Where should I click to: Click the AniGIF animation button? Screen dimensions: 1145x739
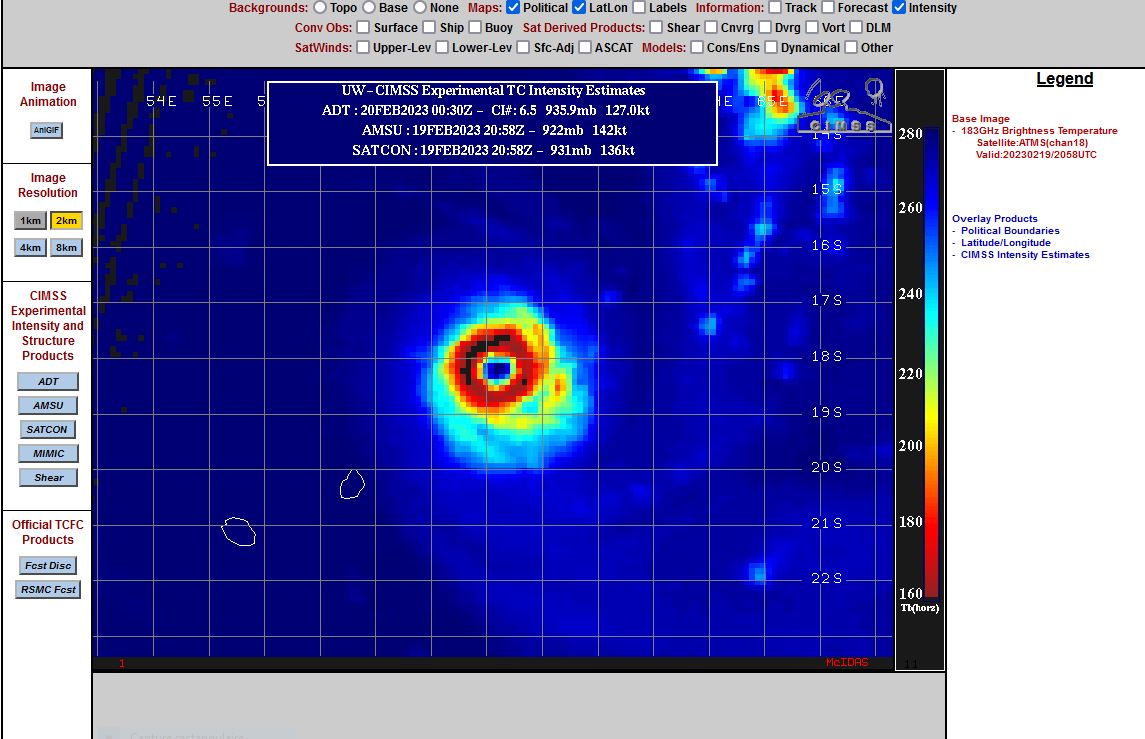pyautogui.click(x=47, y=130)
